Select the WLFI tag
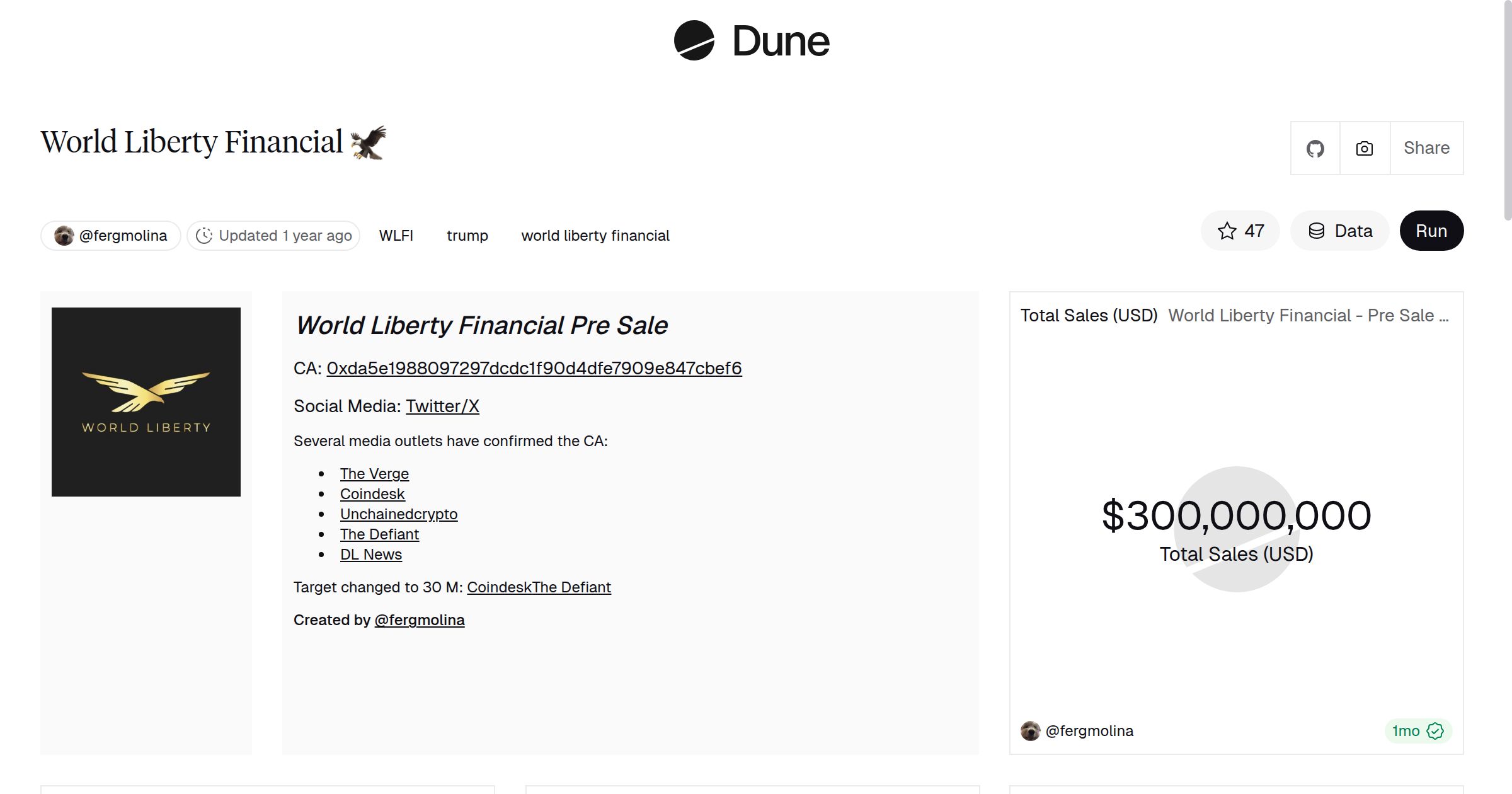The width and height of the screenshot is (1512, 794). 396,236
